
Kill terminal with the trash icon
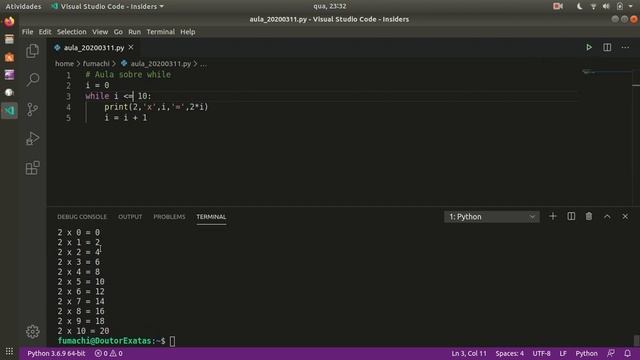tap(589, 216)
